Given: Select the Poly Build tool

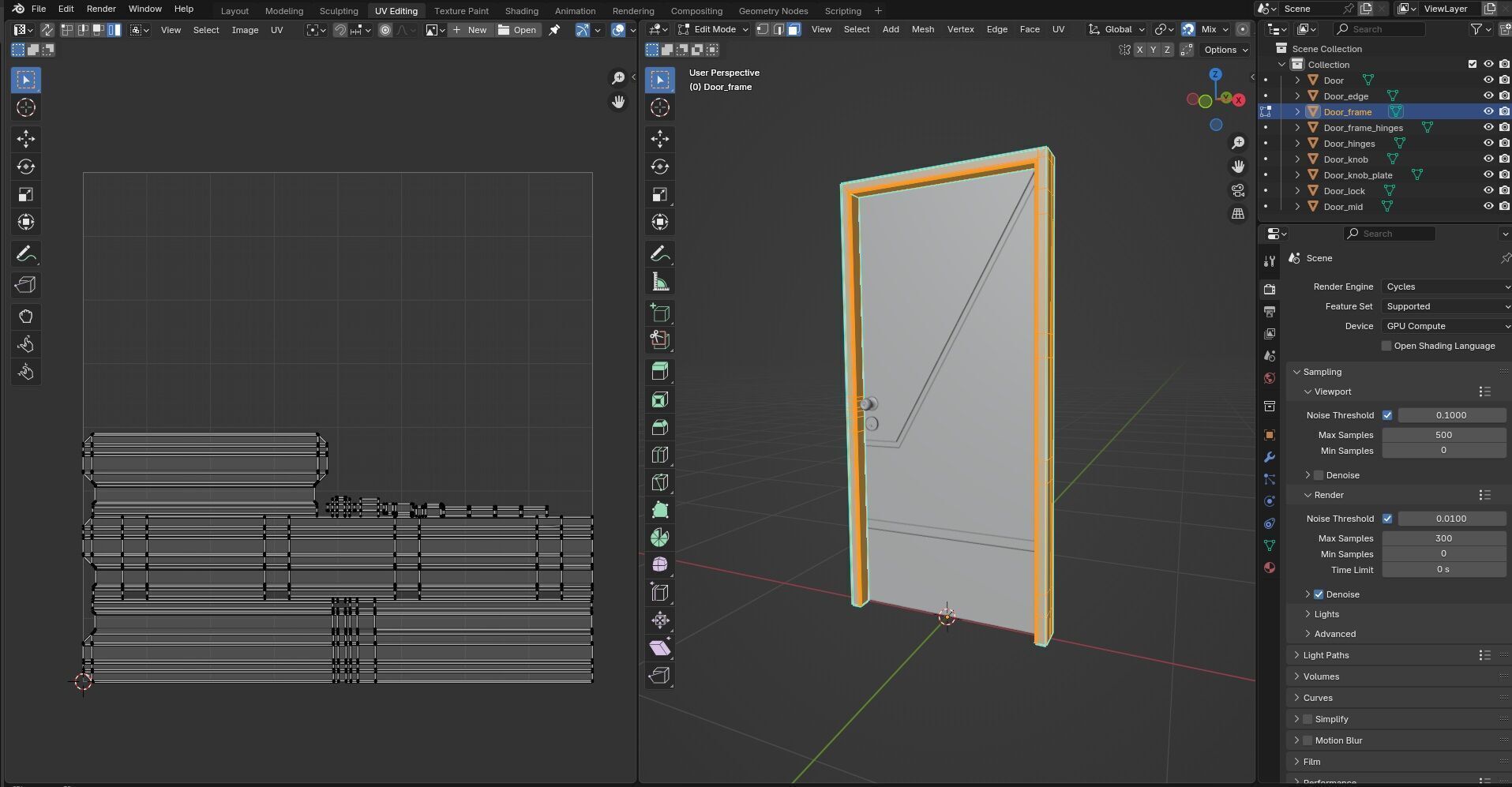Looking at the screenshot, I should pos(660,510).
